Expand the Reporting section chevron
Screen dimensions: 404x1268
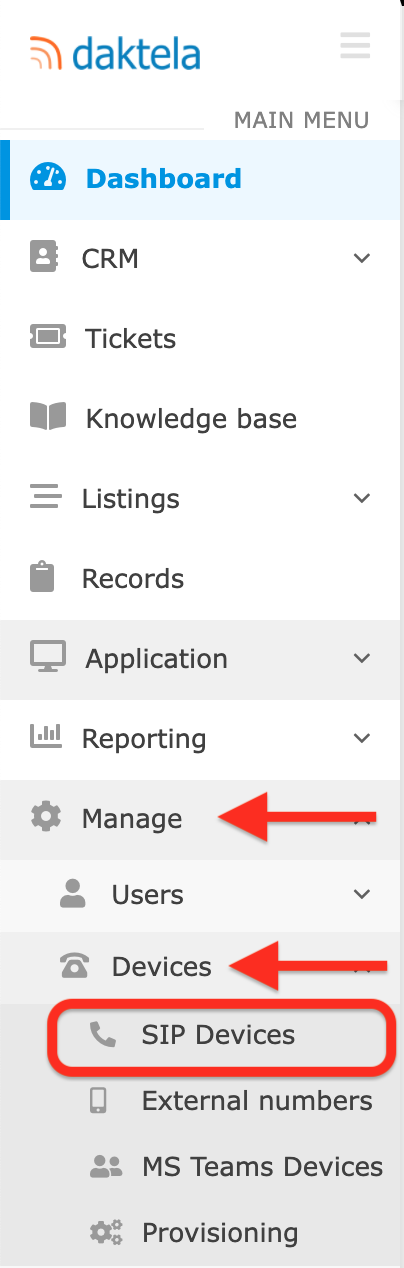click(x=362, y=739)
